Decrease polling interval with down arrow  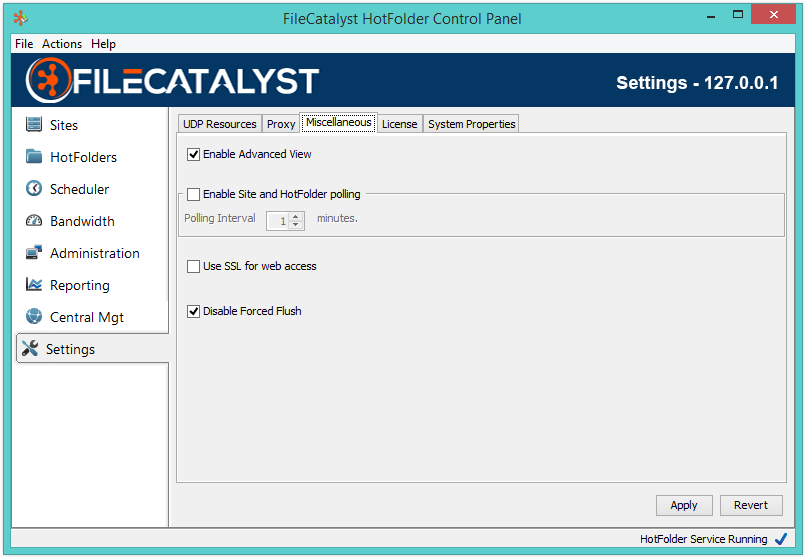[x=296, y=225]
